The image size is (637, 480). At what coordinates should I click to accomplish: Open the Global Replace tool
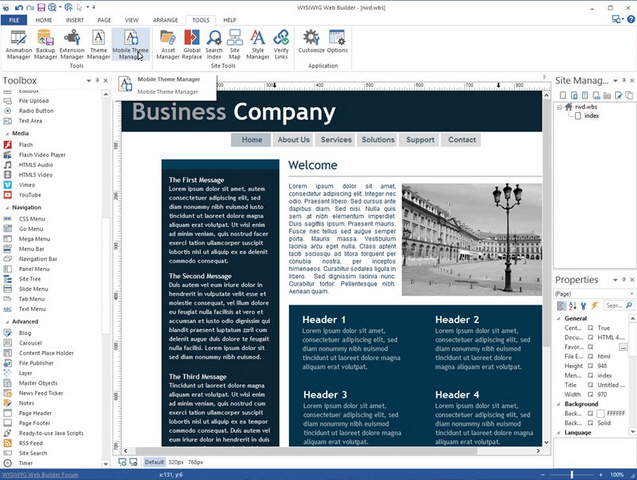point(191,44)
